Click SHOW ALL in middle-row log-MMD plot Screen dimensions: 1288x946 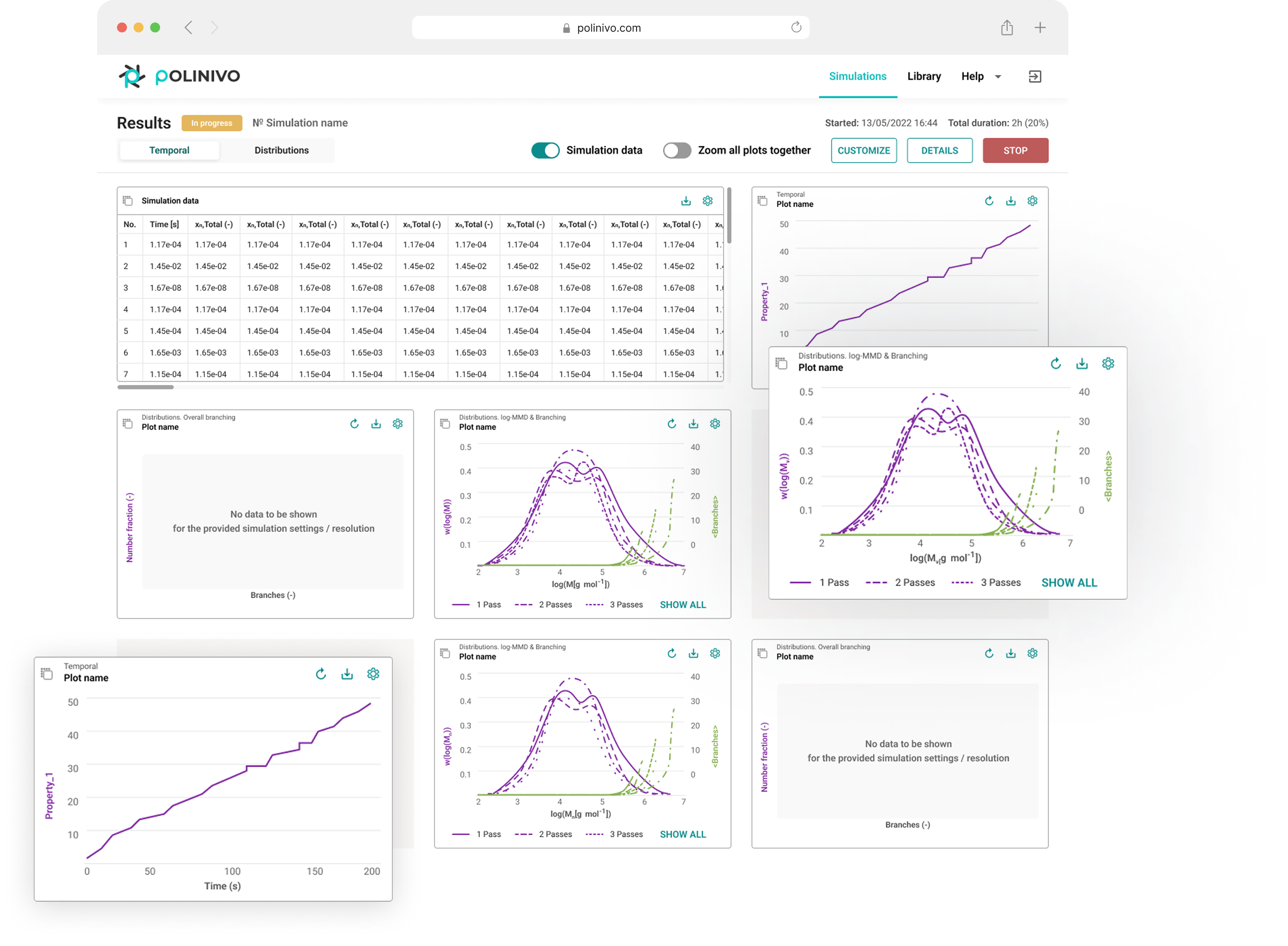click(683, 604)
